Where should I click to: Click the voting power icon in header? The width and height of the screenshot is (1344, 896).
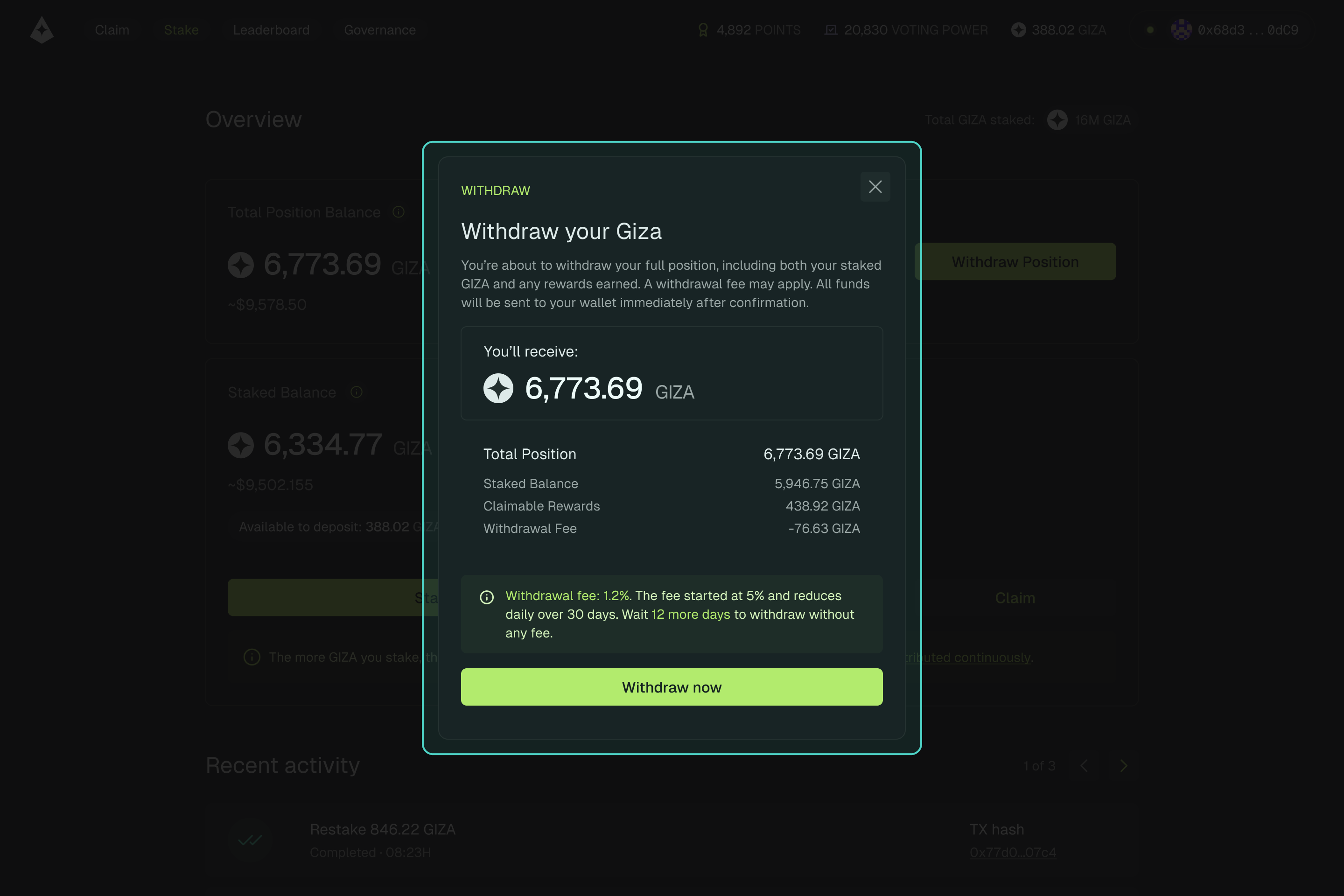(831, 30)
